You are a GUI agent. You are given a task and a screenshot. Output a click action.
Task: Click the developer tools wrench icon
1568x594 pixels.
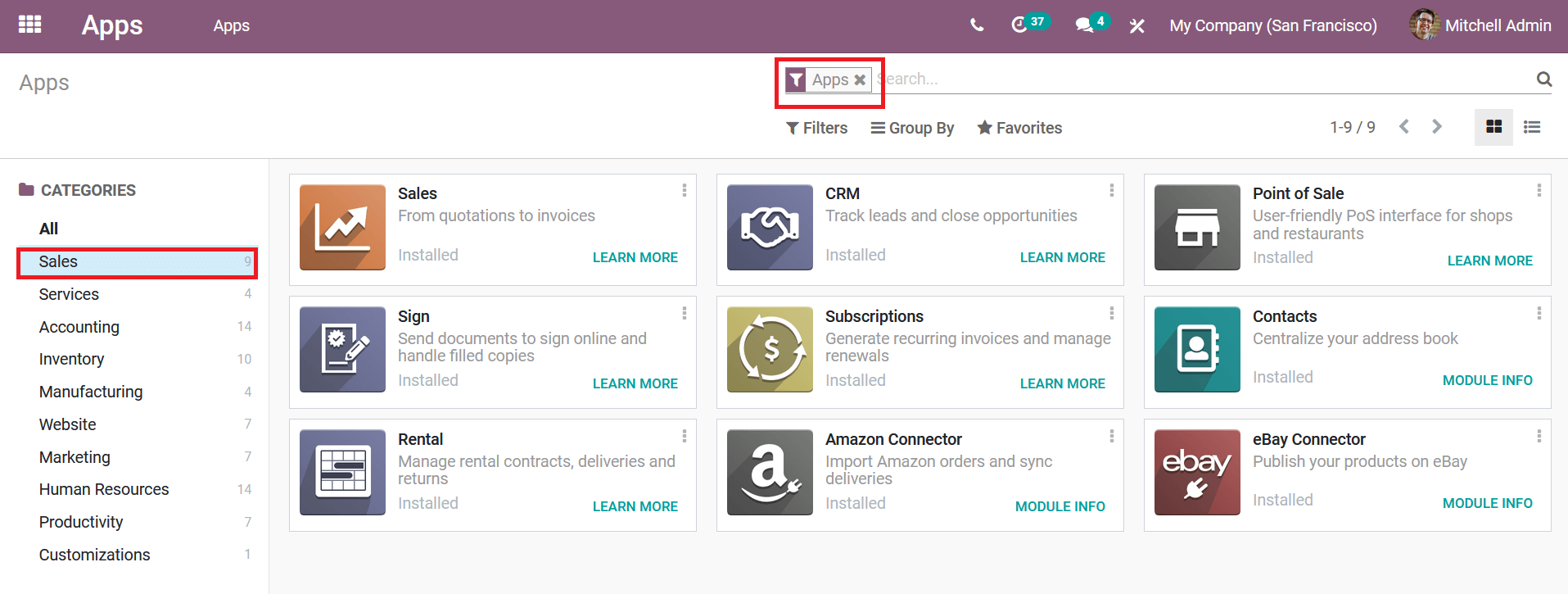click(1136, 25)
